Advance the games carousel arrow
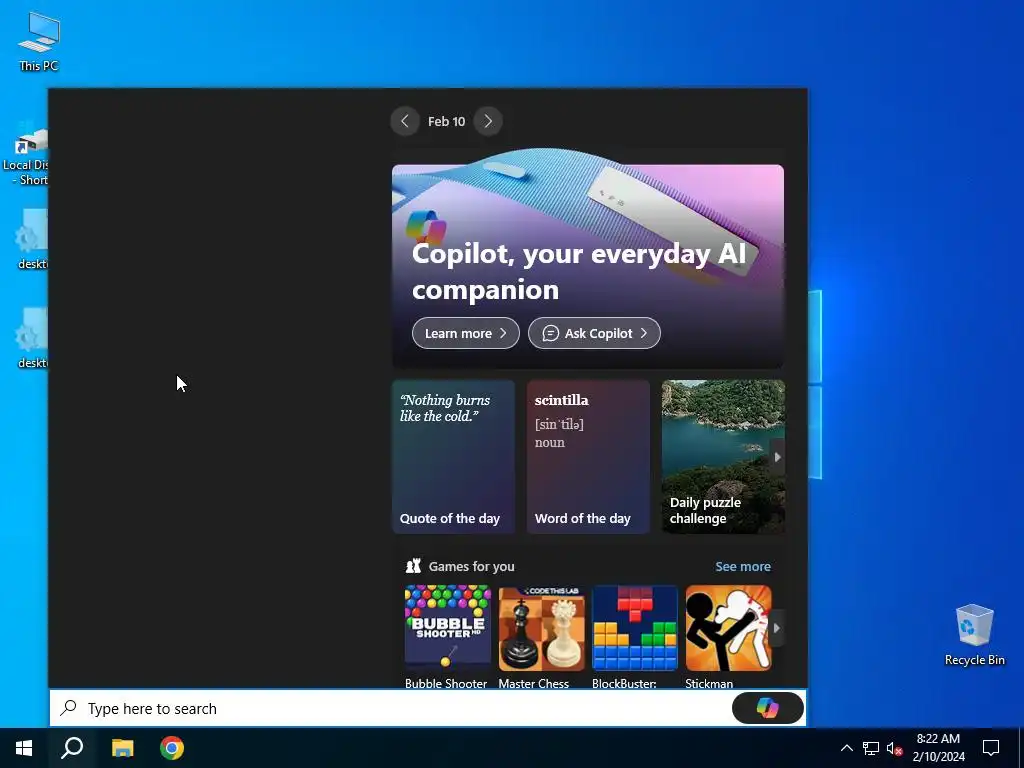Viewport: 1024px width, 768px height. click(776, 628)
